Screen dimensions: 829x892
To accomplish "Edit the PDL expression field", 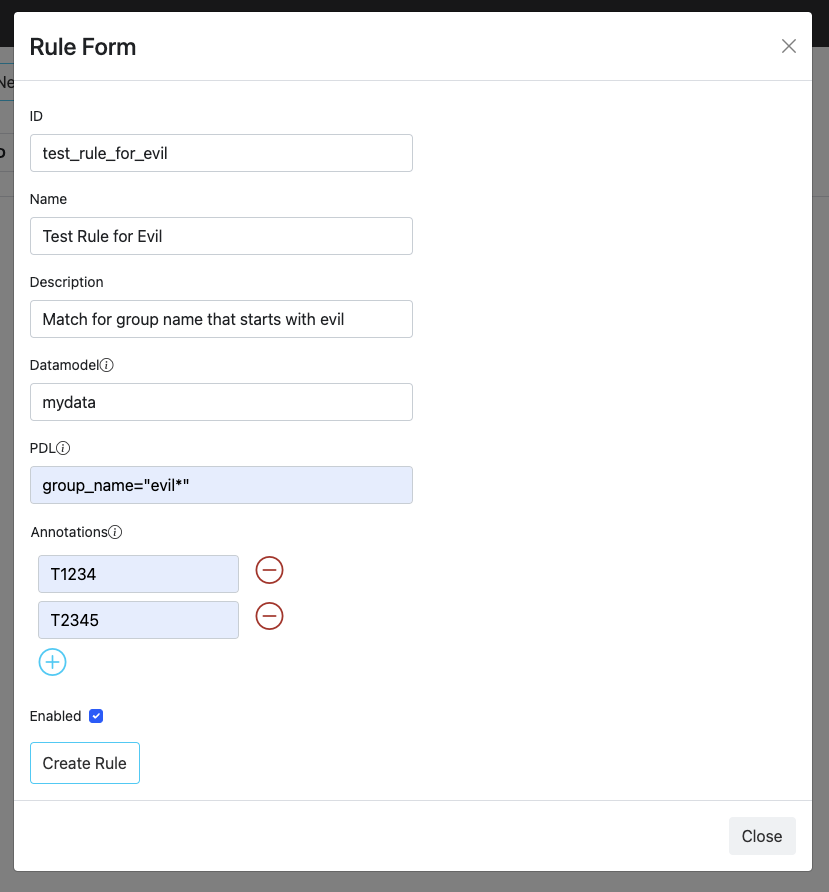I will pos(220,484).
